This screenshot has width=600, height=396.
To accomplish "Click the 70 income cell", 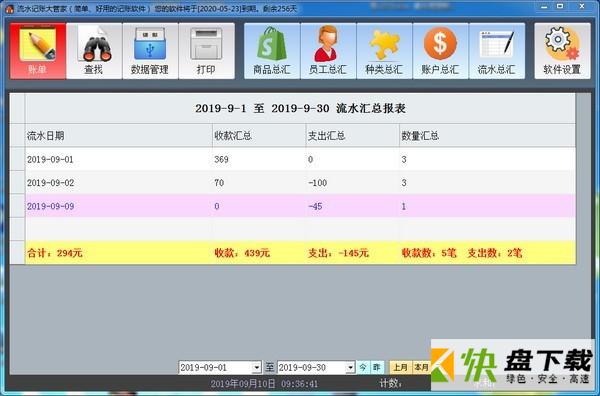I will point(259,183).
